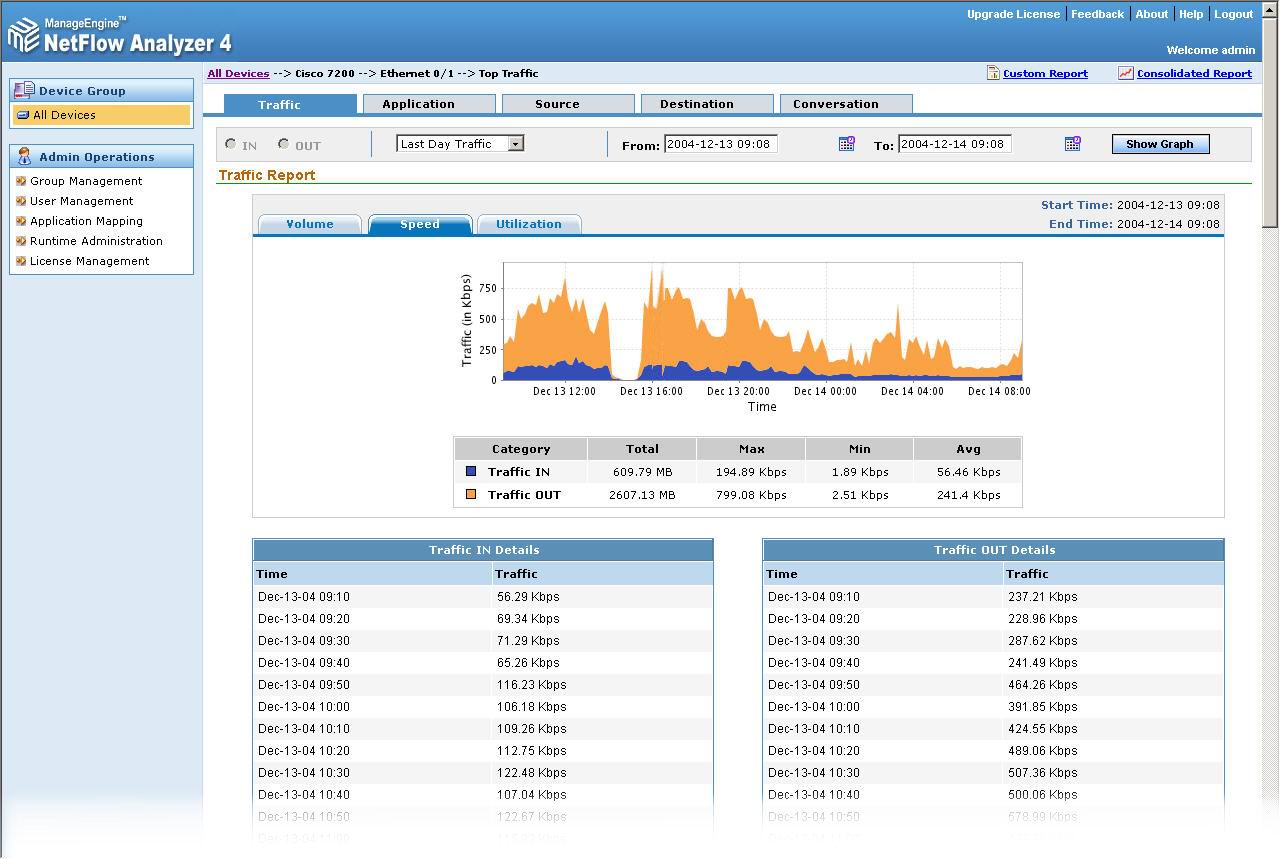Click the To date input field
The image size is (1280, 859).
tap(955, 144)
